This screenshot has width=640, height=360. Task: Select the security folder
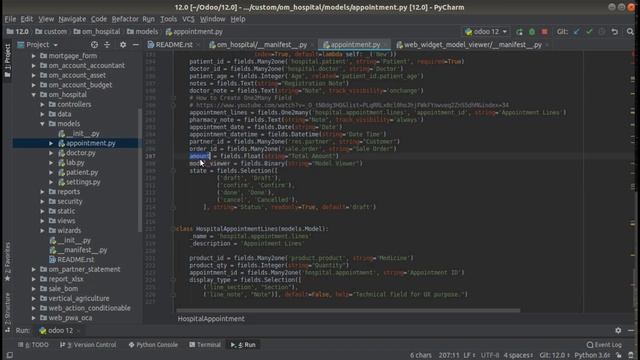tap(69, 202)
